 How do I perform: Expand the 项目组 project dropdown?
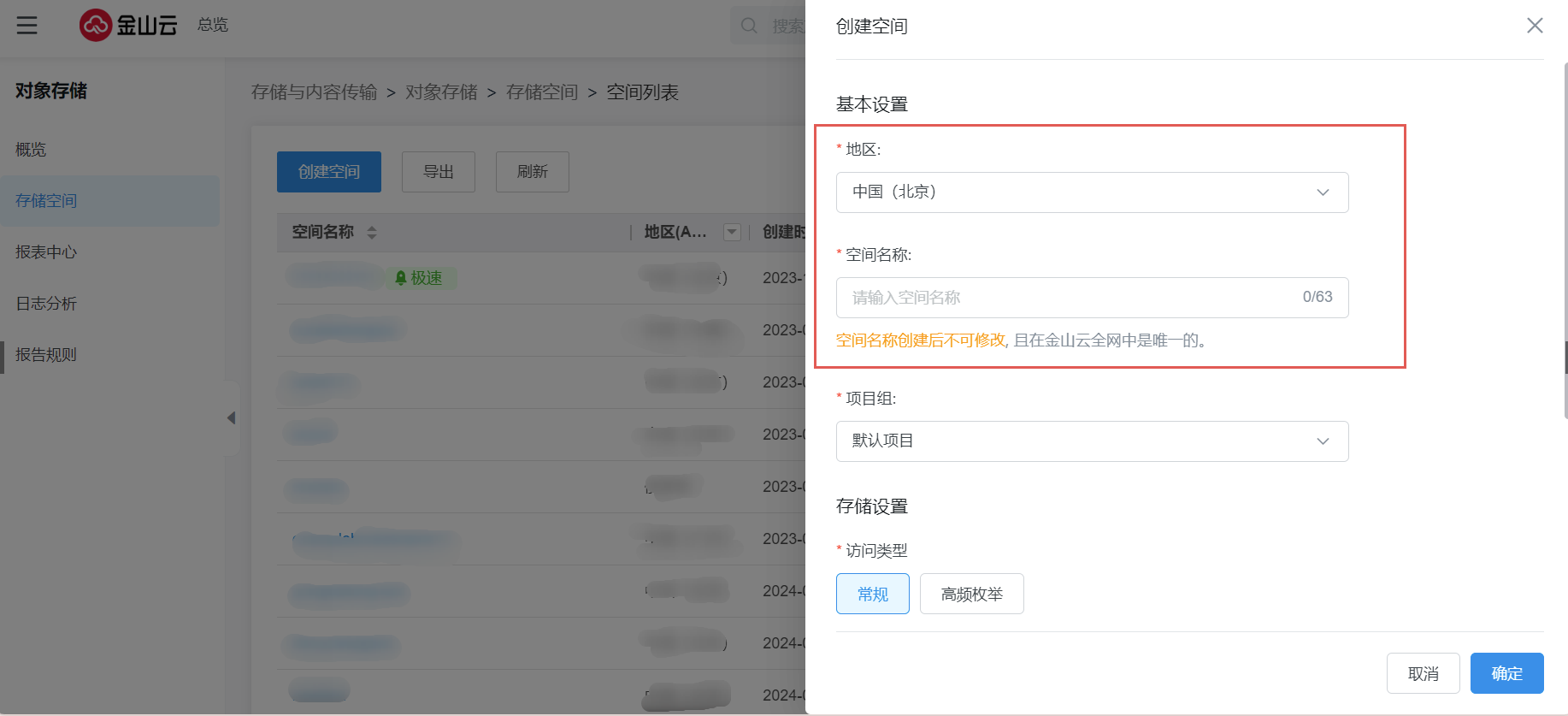point(1093,441)
